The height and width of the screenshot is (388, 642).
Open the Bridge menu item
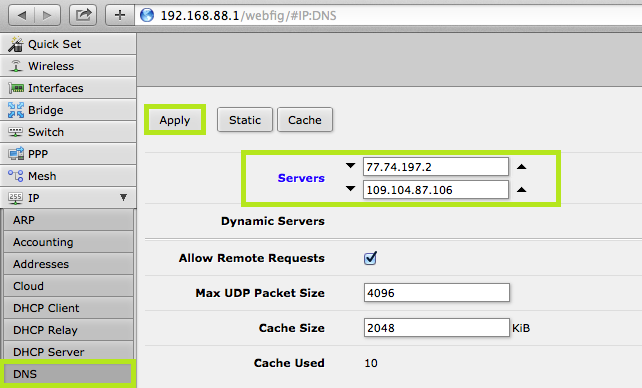(68, 110)
